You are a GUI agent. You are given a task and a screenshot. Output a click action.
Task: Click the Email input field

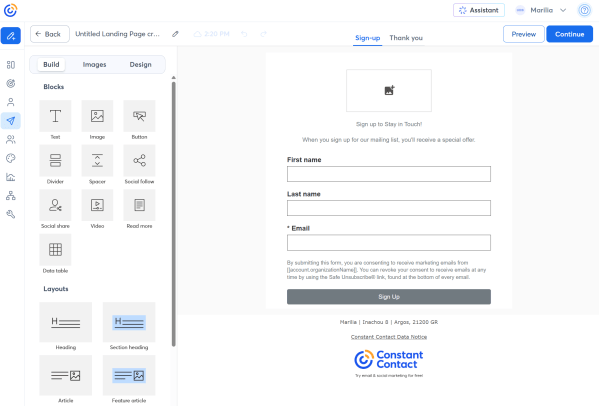(389, 243)
